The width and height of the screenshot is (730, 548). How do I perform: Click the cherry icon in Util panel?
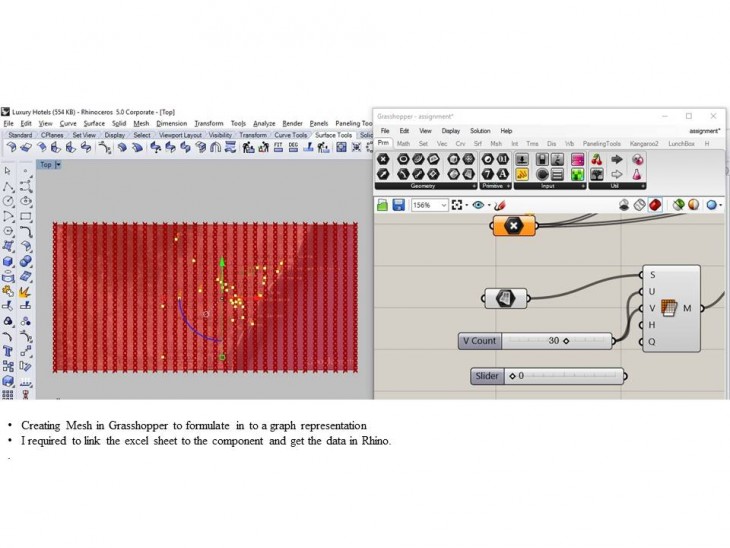pyautogui.click(x=597, y=159)
